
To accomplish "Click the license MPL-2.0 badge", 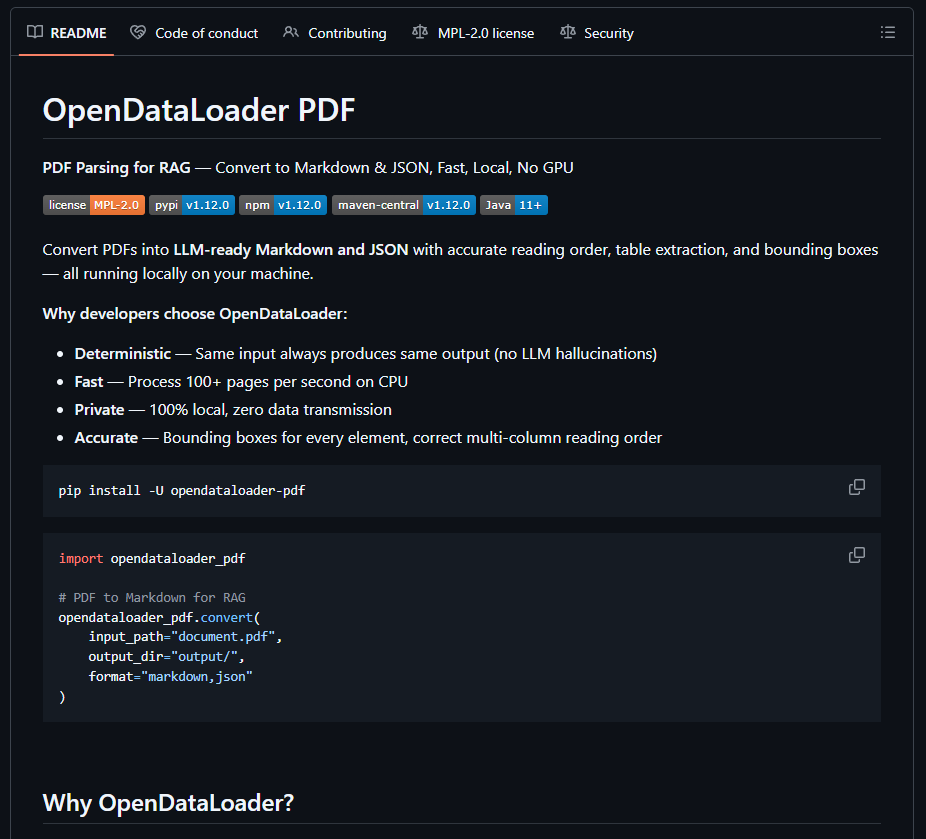I will (x=94, y=205).
